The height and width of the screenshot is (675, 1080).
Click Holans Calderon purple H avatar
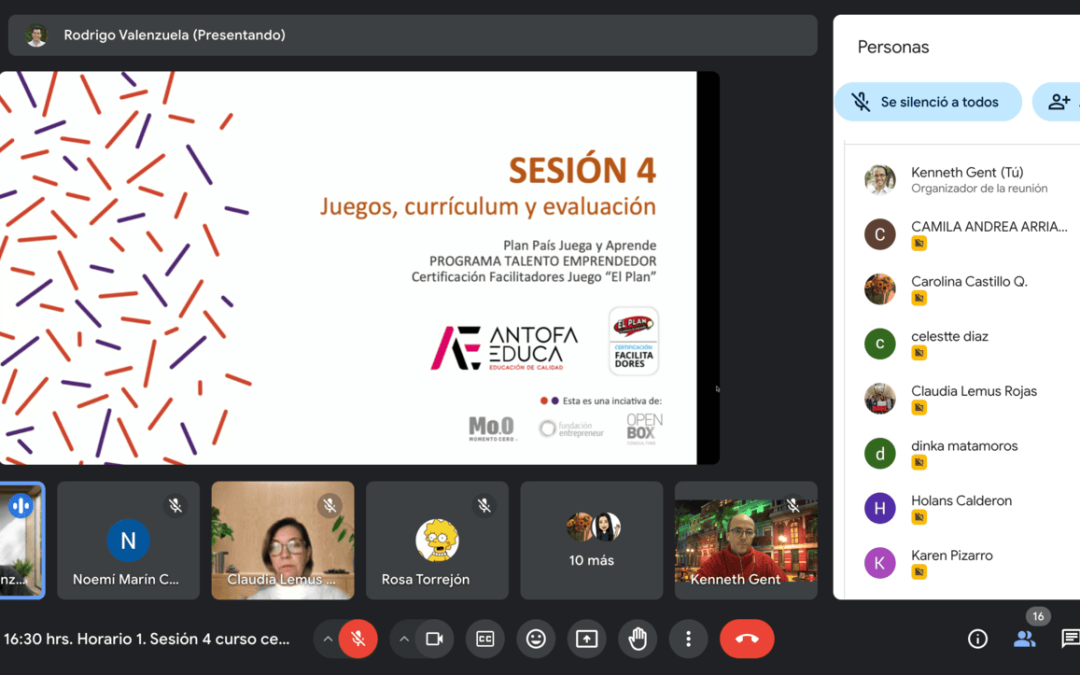tap(880, 508)
